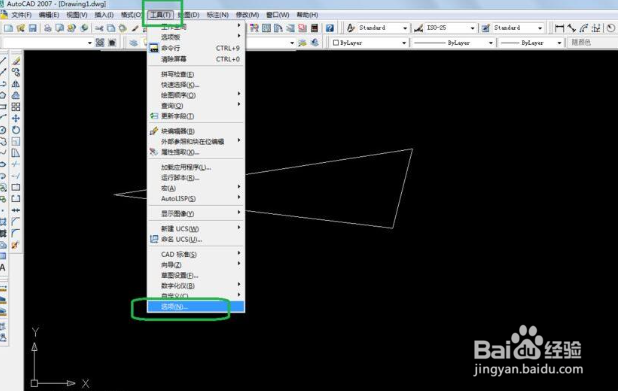Click the New drawing icon
This screenshot has height=391, width=618.
(x=8, y=28)
